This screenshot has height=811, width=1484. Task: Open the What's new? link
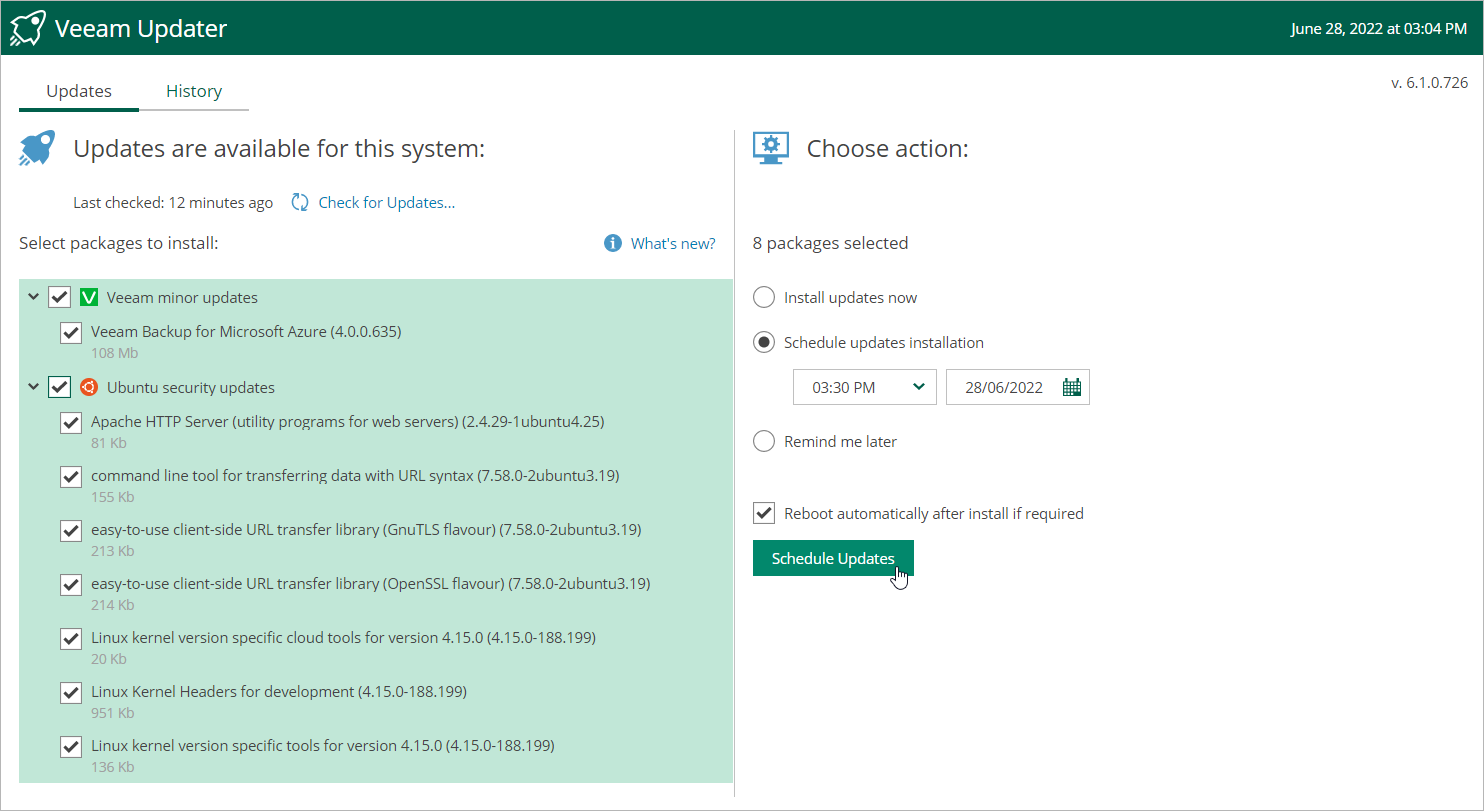point(673,243)
